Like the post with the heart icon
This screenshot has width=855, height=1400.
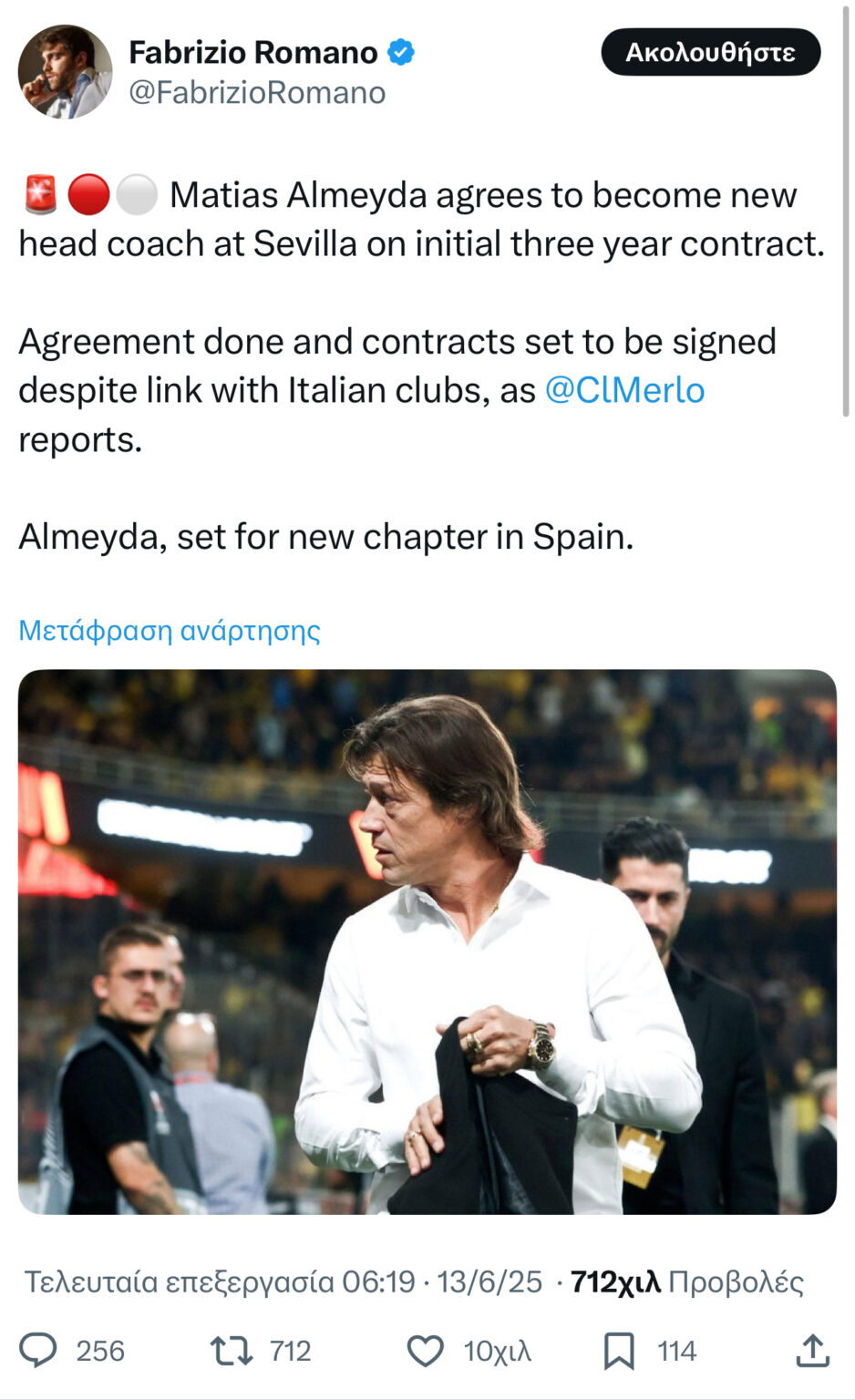pos(425,1350)
